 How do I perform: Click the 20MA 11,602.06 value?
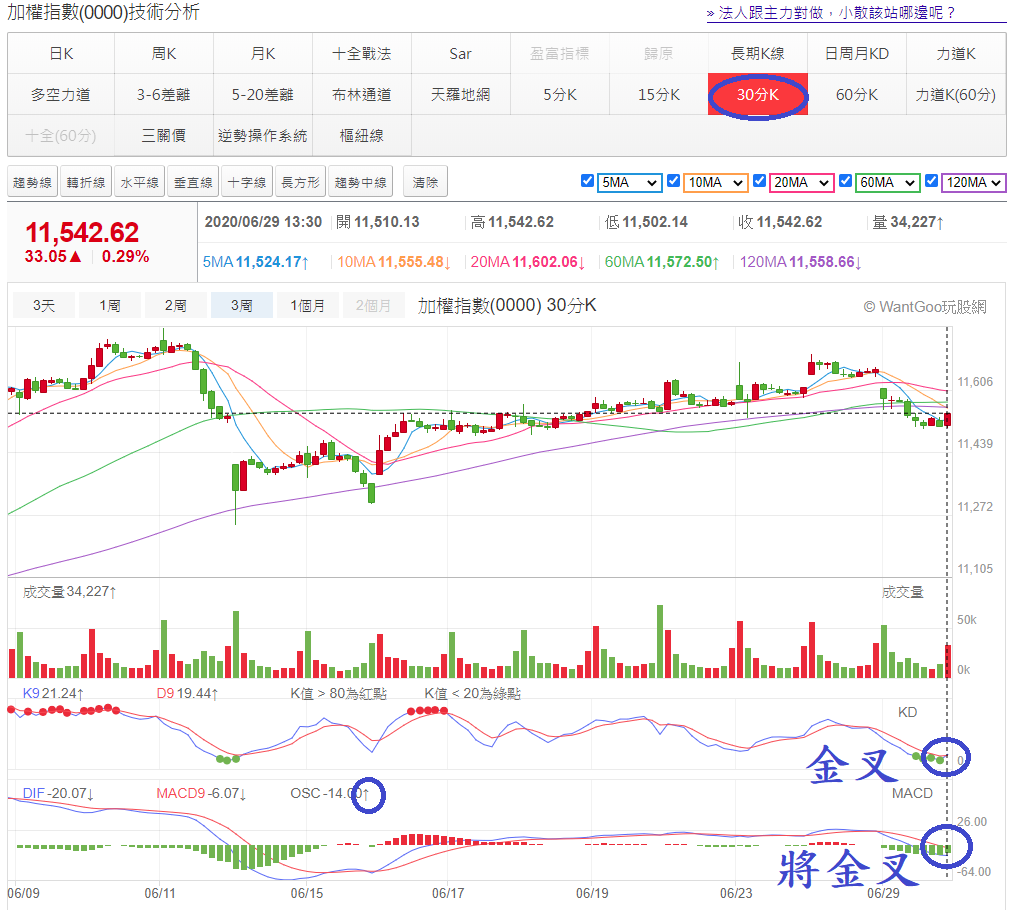[528, 262]
